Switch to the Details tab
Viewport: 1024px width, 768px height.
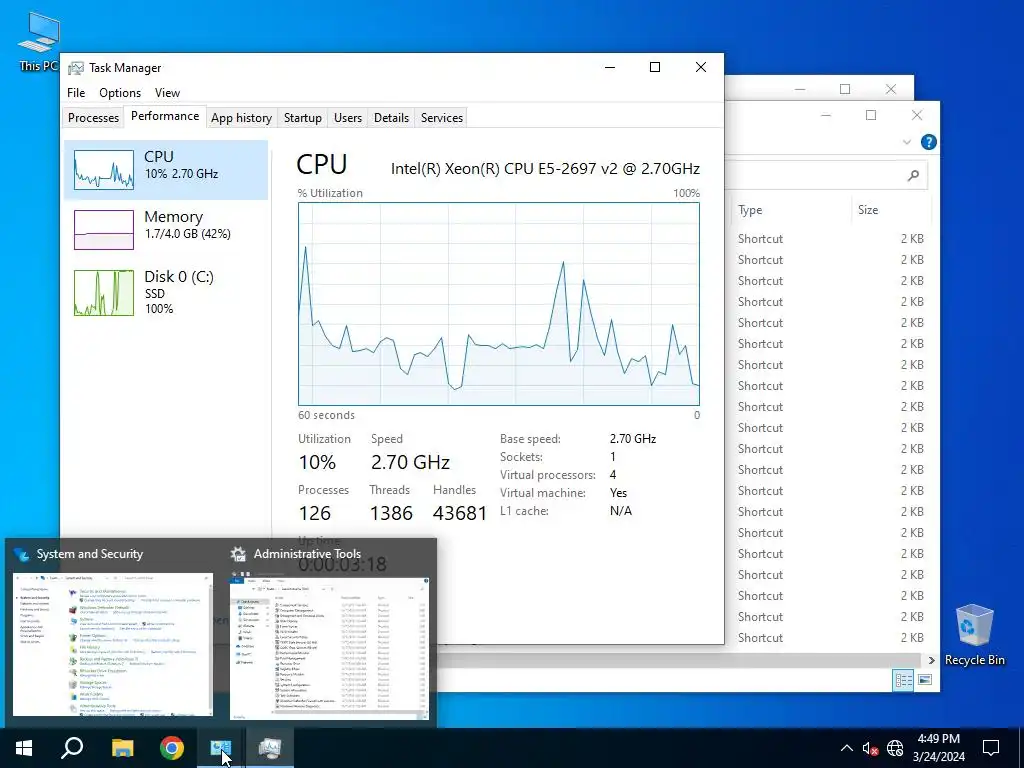(x=391, y=118)
